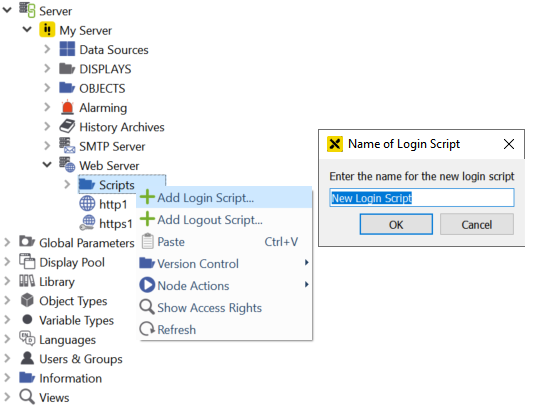Viewport: 533px width, 411px height.
Task: Click the http1 globe icon
Action: (x=87, y=204)
